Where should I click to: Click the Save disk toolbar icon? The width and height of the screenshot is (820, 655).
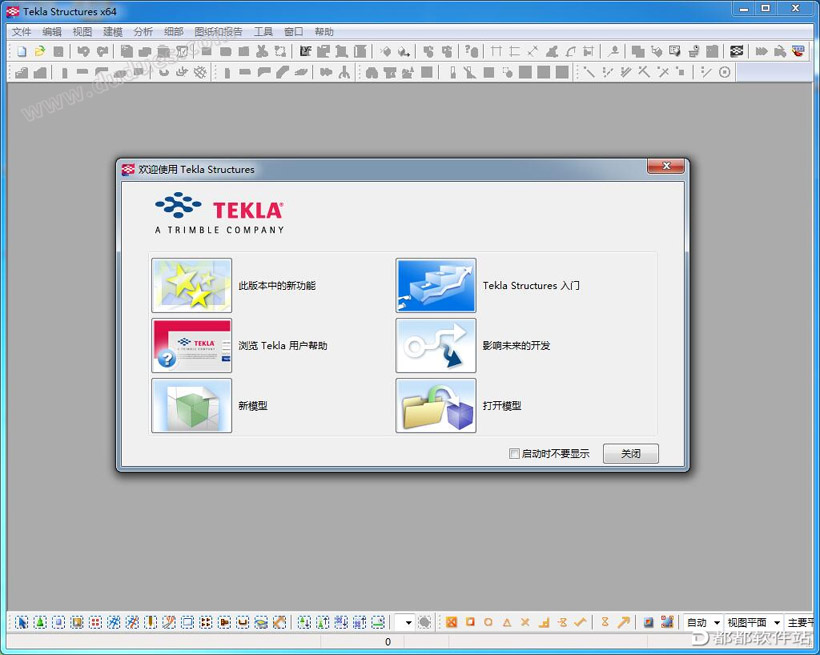pos(59,51)
